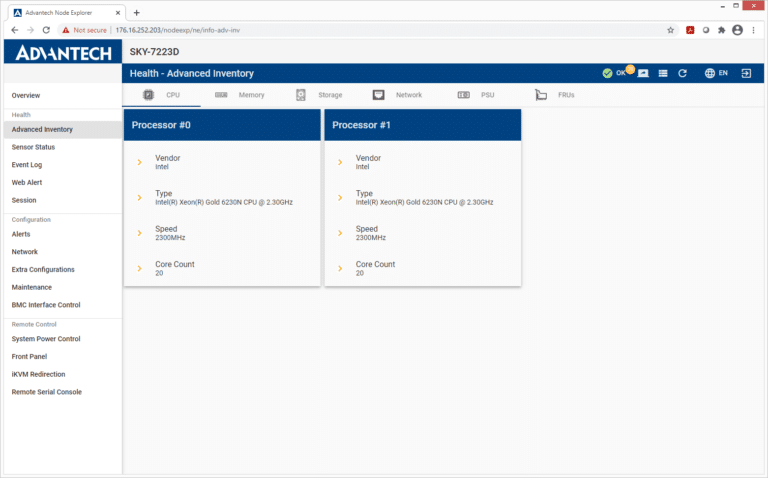Bookmark this page with the star icon
768x478 pixels.
pos(671,30)
